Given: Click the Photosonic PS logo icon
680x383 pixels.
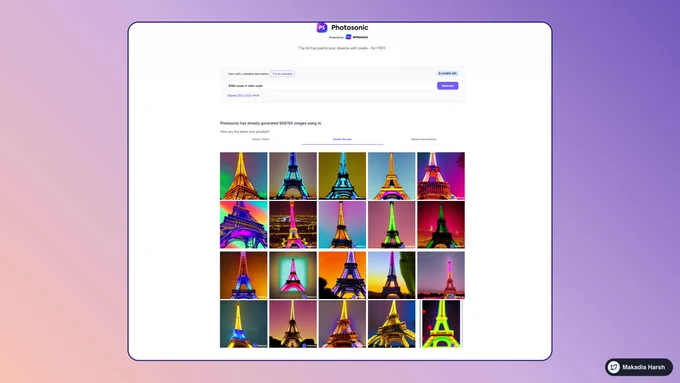Looking at the screenshot, I should (321, 28).
